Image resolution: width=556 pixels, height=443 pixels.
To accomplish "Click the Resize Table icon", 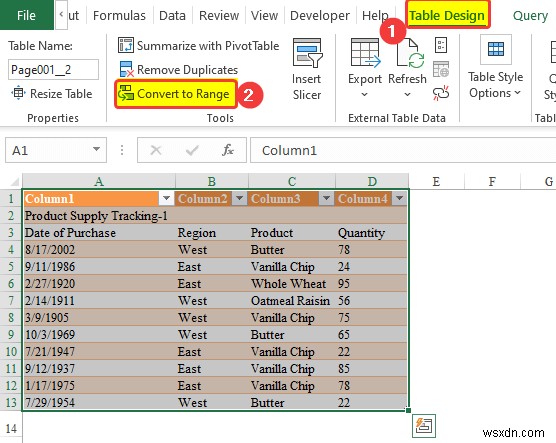I will [x=18, y=93].
